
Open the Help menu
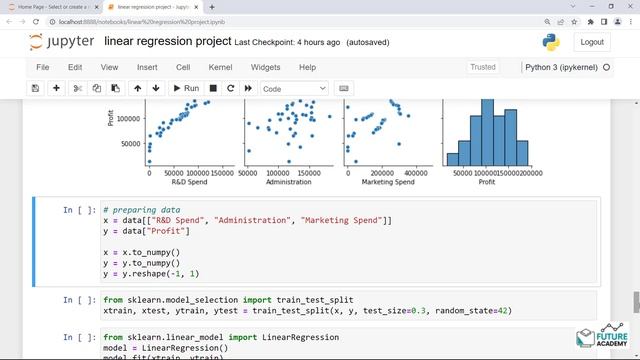307,67
